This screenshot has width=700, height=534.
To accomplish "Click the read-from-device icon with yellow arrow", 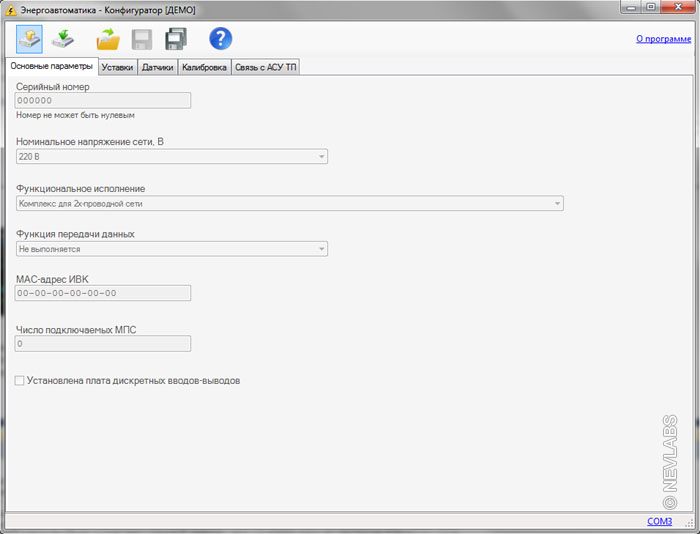I will click(x=30, y=39).
